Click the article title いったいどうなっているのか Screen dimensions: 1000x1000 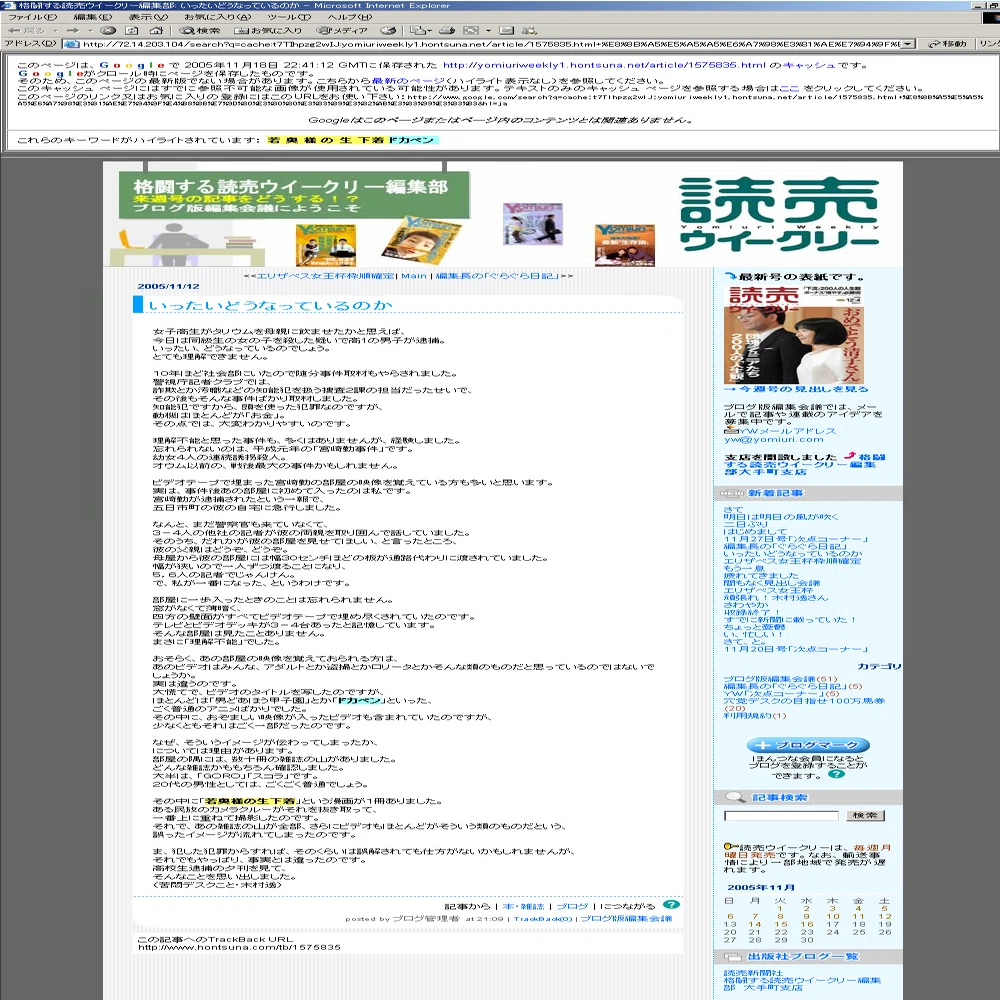270,305
